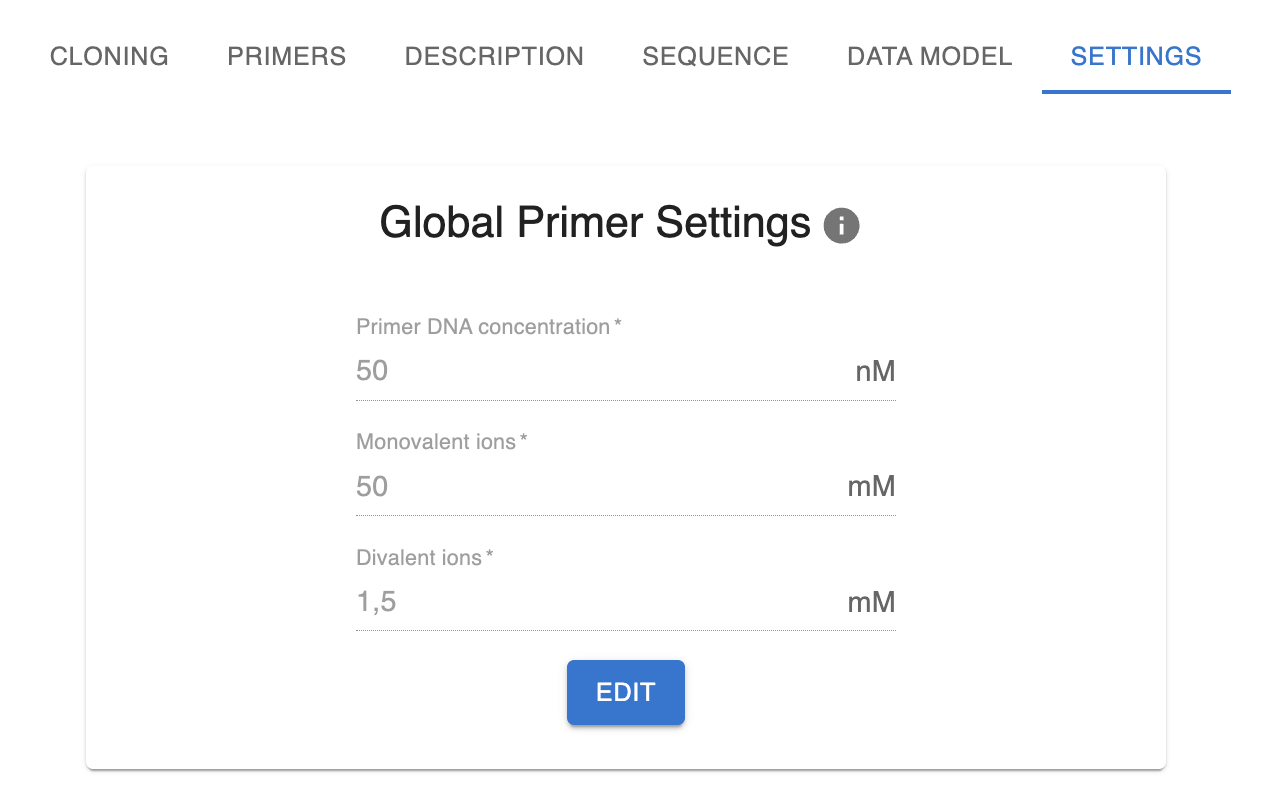Viewport: 1278px width, 788px height.
Task: Select the Sequence tab
Action: (x=715, y=56)
